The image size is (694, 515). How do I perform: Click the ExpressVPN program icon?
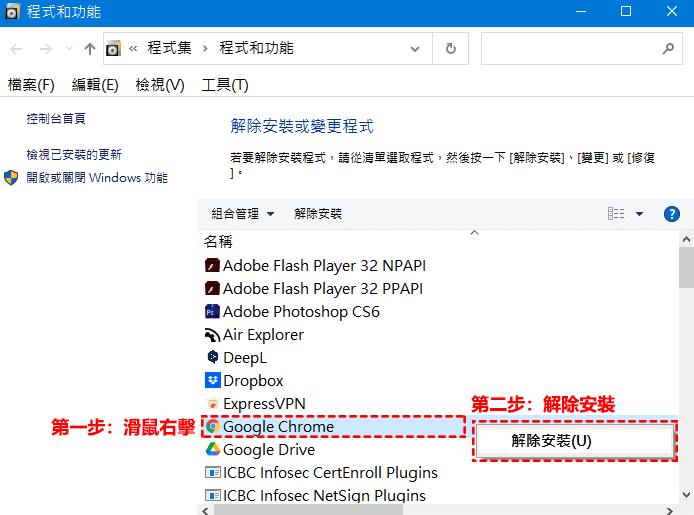tap(212, 404)
